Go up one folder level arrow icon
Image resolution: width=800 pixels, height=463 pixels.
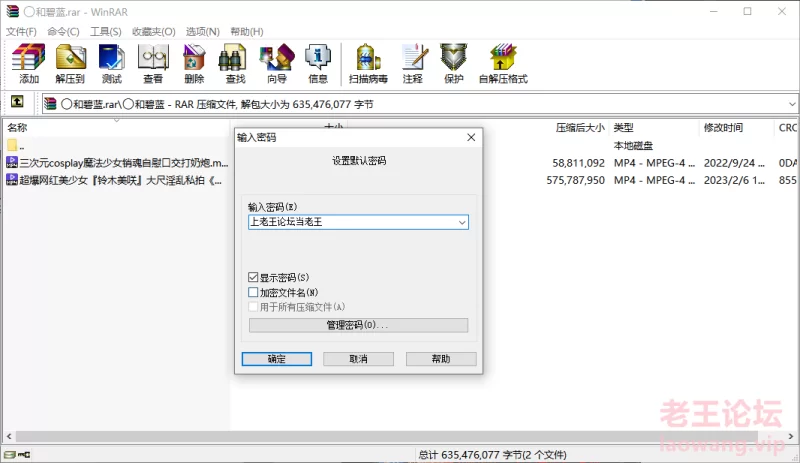[x=17, y=102]
